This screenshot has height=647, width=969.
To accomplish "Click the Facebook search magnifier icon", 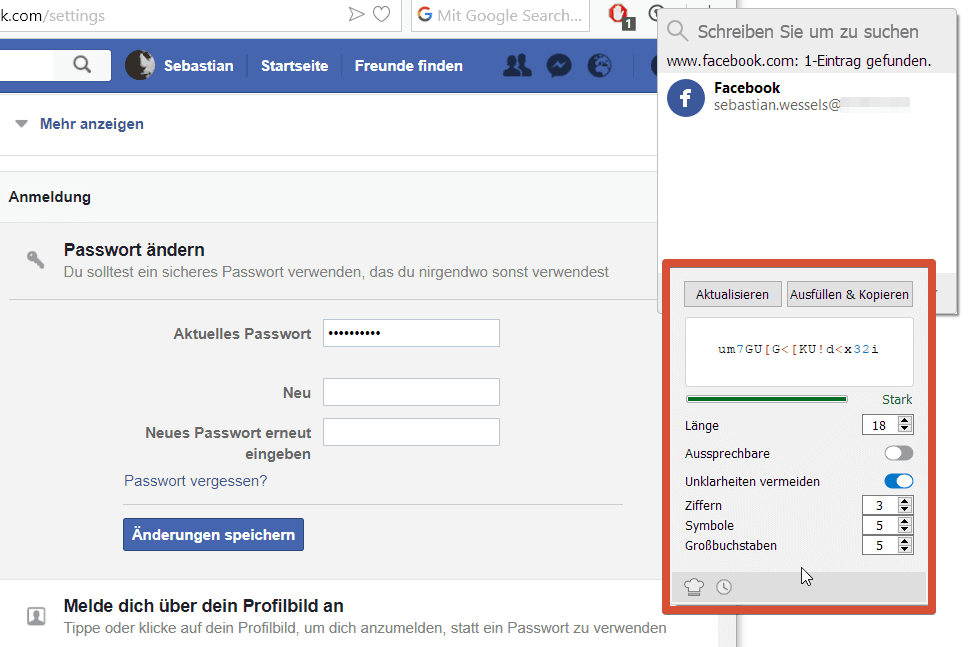I will [x=82, y=65].
